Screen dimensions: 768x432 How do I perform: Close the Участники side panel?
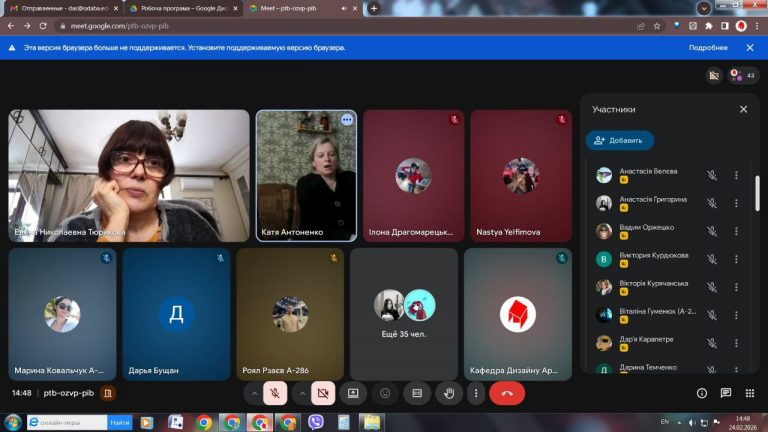tap(743, 109)
